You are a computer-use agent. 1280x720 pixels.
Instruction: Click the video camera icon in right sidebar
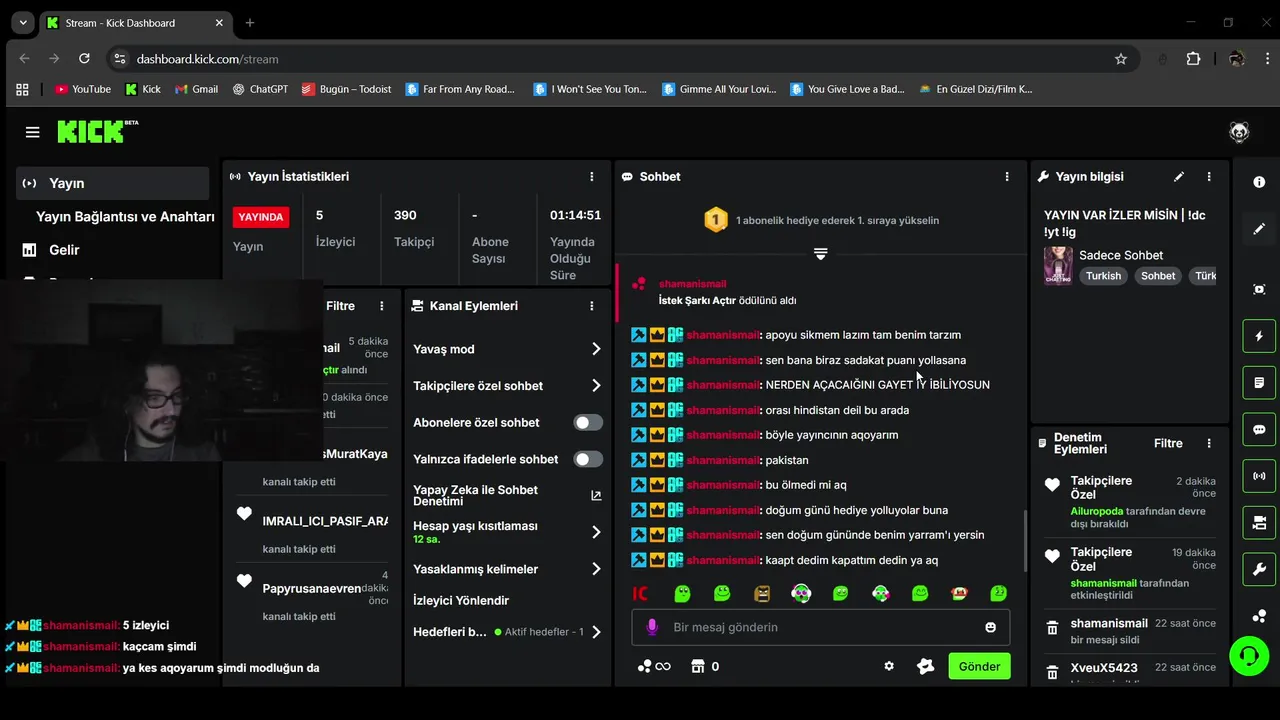pos(1259,523)
